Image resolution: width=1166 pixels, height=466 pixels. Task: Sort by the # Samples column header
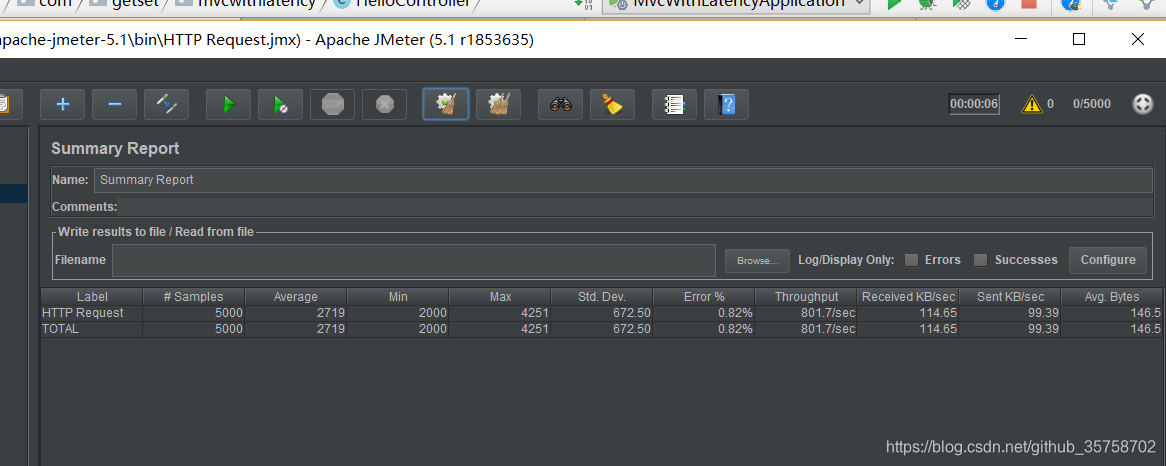(x=193, y=297)
